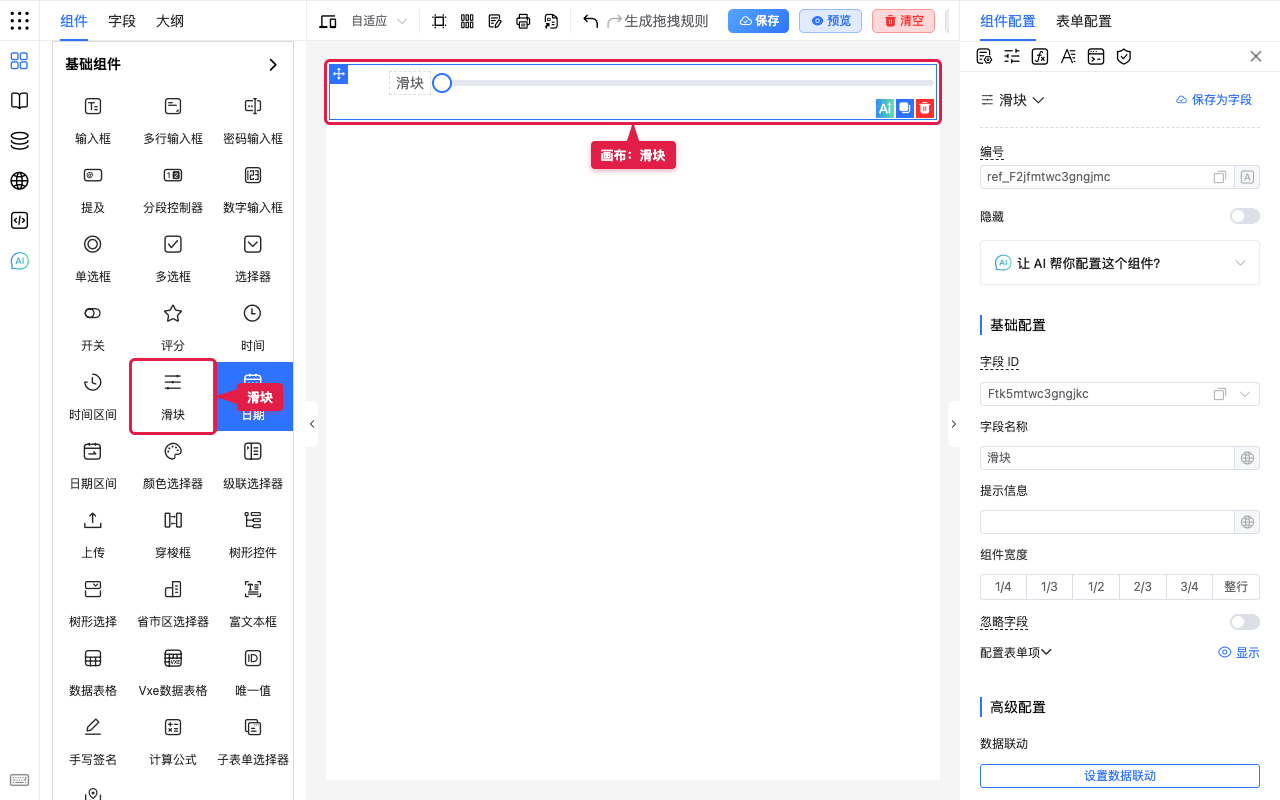Select 1/3 component width
The image size is (1280, 800).
(1049, 587)
